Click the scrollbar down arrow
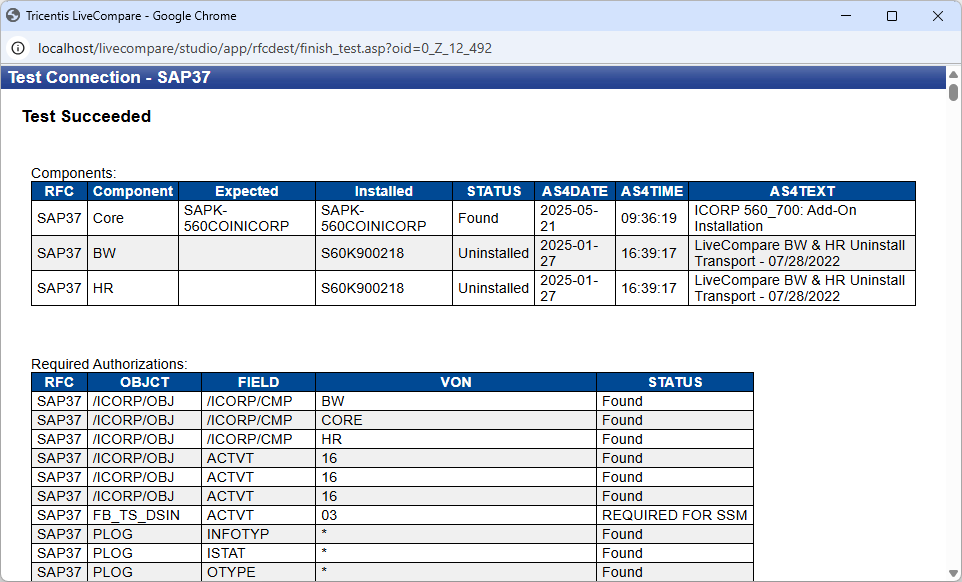The height and width of the screenshot is (582, 962). [x=953, y=574]
